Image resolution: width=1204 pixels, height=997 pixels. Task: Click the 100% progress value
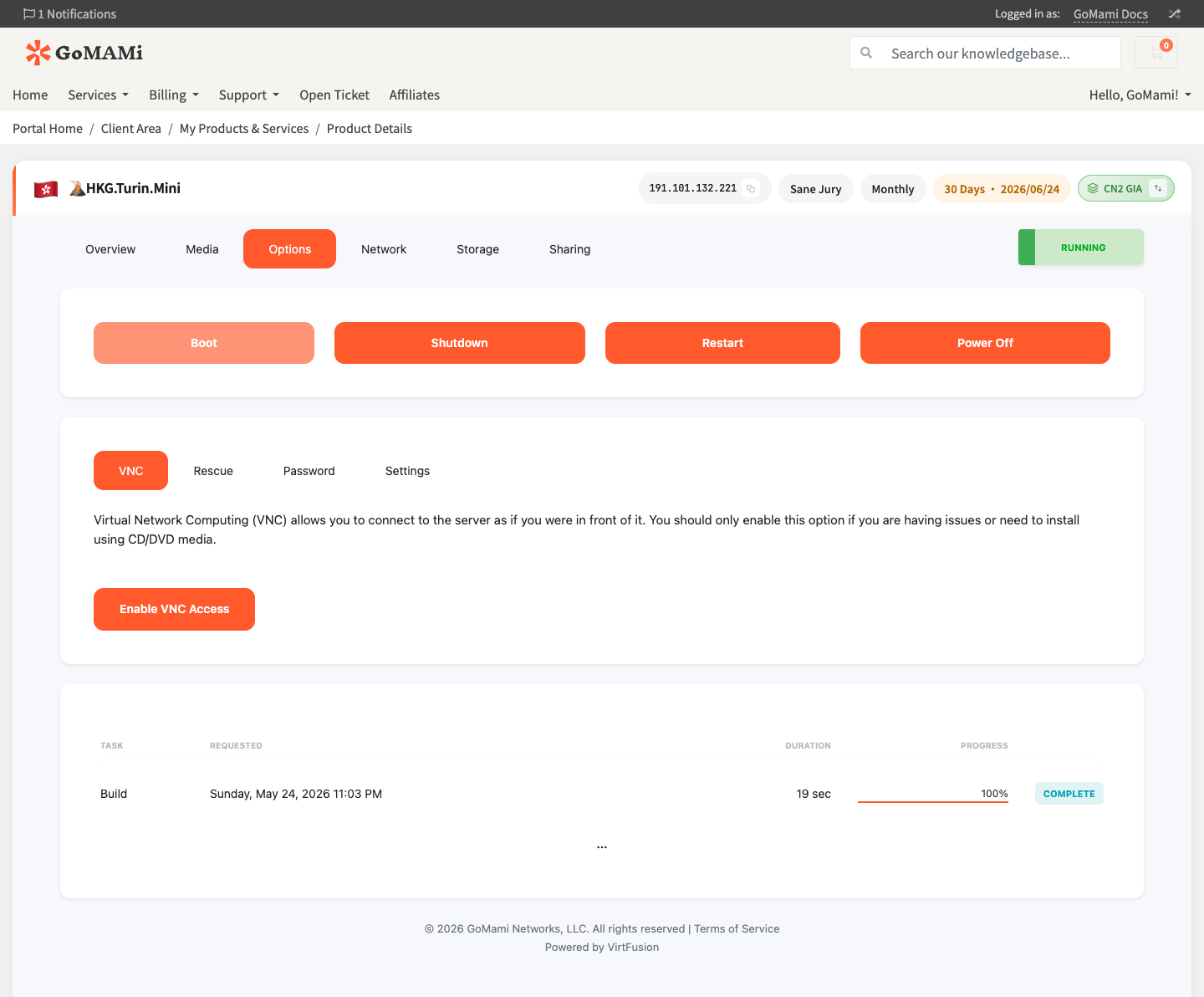pyautogui.click(x=994, y=794)
